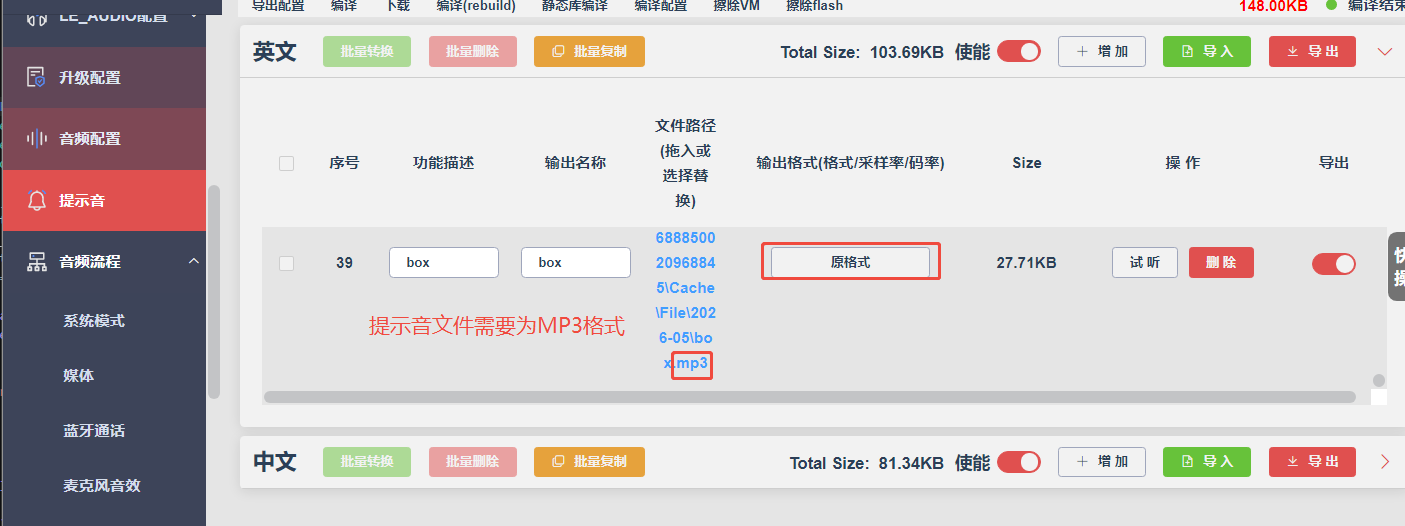Click green 导入 in the 英文 section

(1207, 51)
